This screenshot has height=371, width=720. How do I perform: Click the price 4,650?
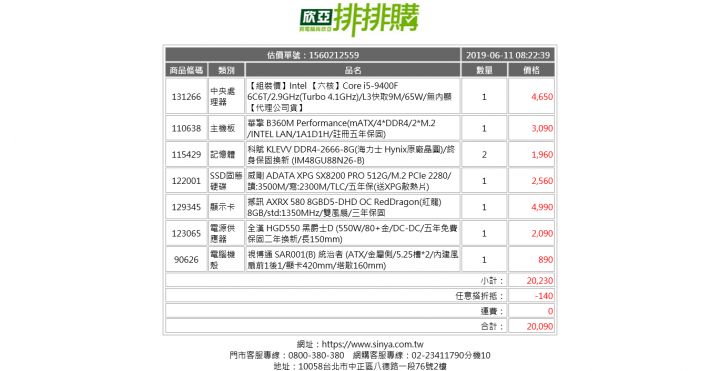[x=542, y=97]
